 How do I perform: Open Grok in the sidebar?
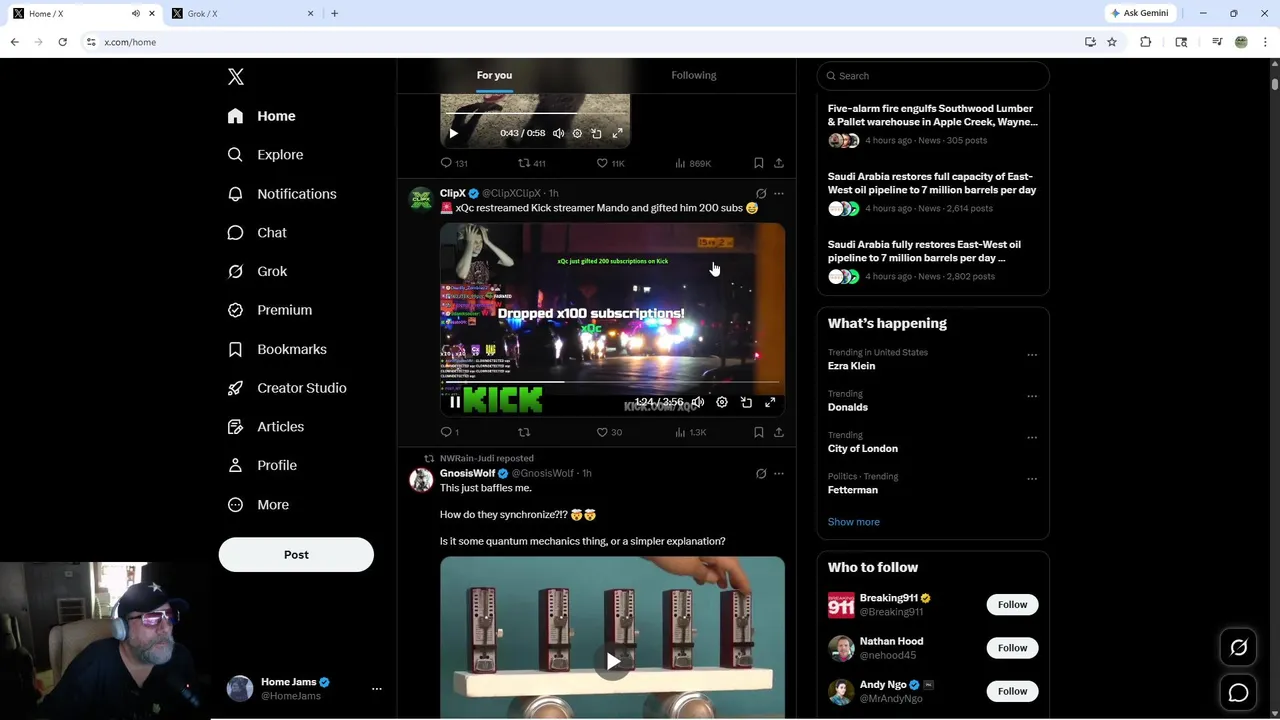[x=257, y=271]
